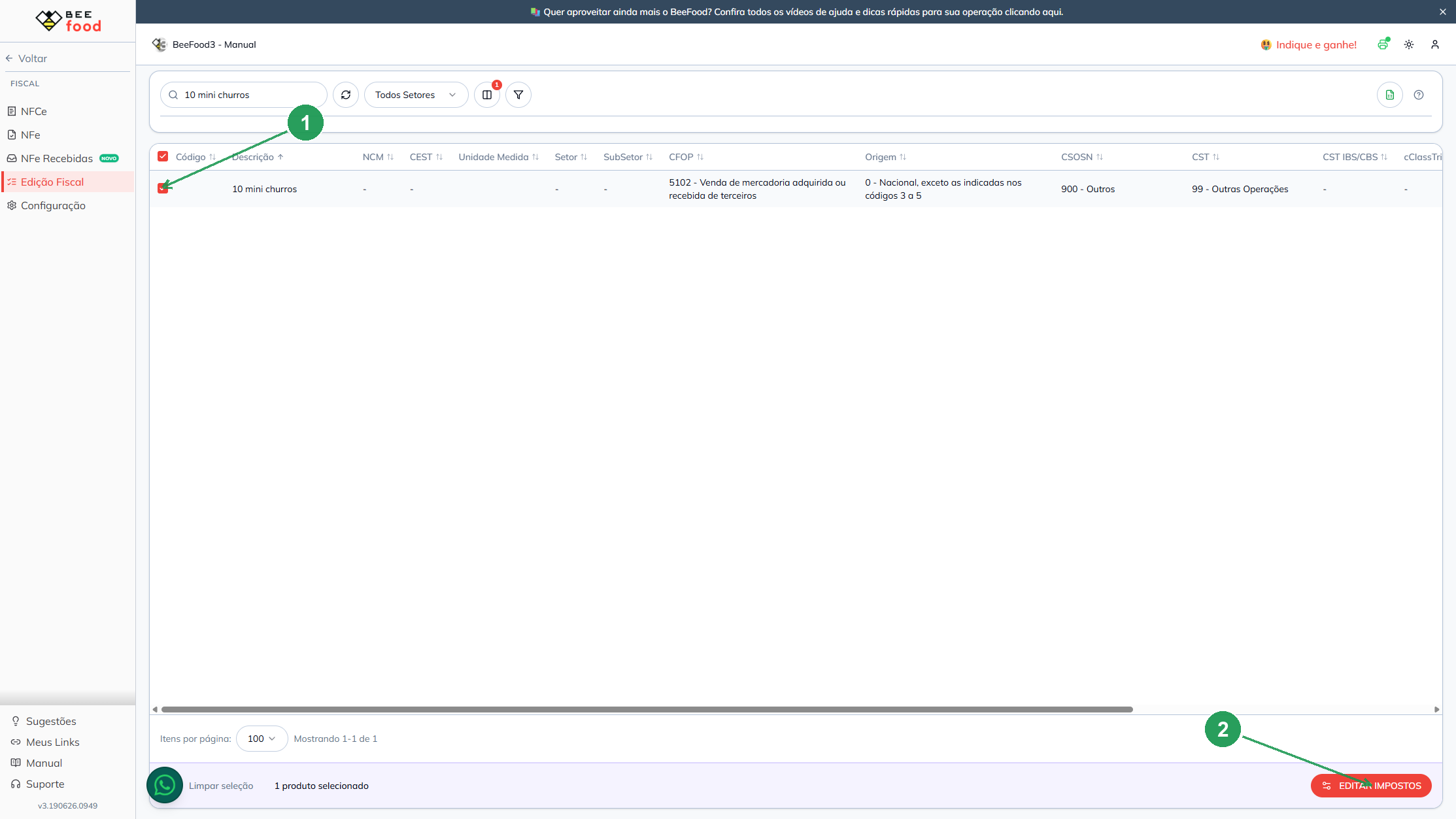This screenshot has height=819, width=1456.
Task: Sort by the CFOP column
Action: 686,157
